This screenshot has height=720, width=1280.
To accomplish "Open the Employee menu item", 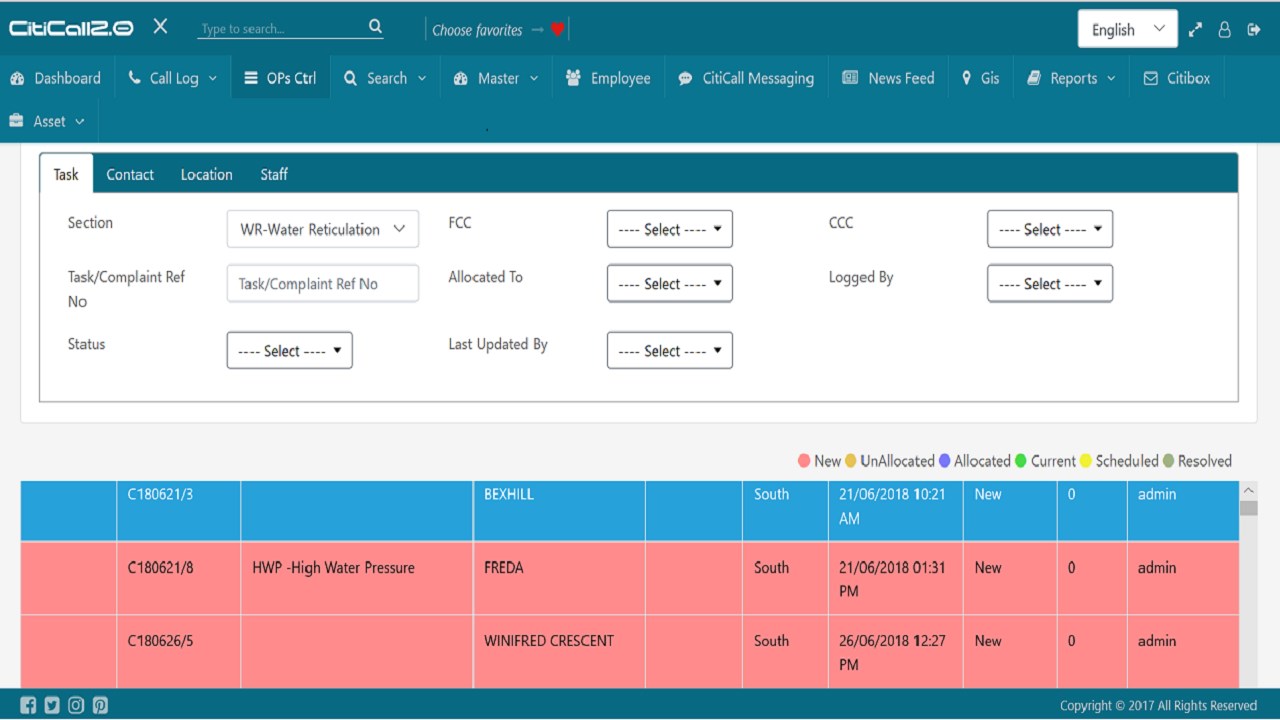I will 608,78.
